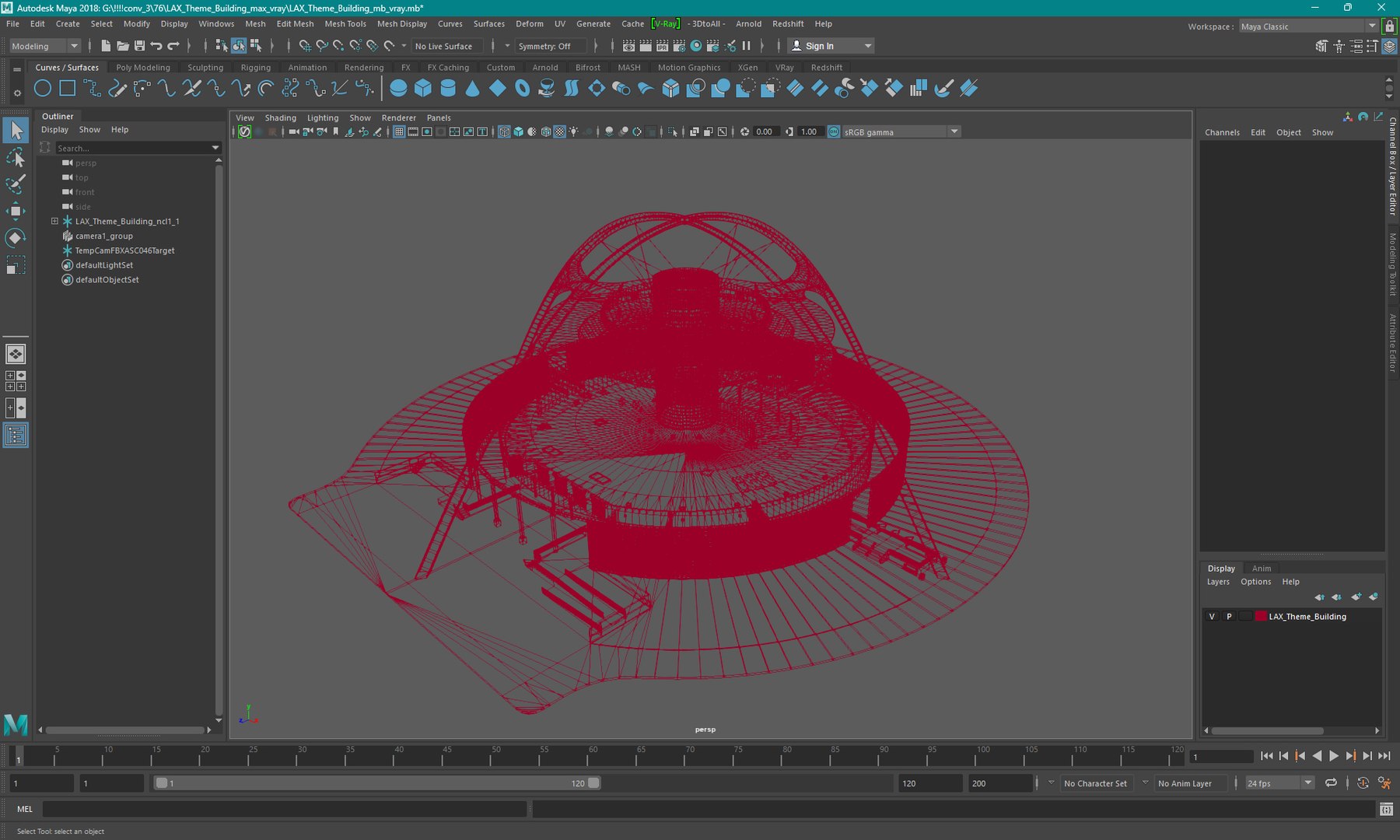Switch to four-view pane layout
The width and height of the screenshot is (1400, 840).
[x=16, y=380]
